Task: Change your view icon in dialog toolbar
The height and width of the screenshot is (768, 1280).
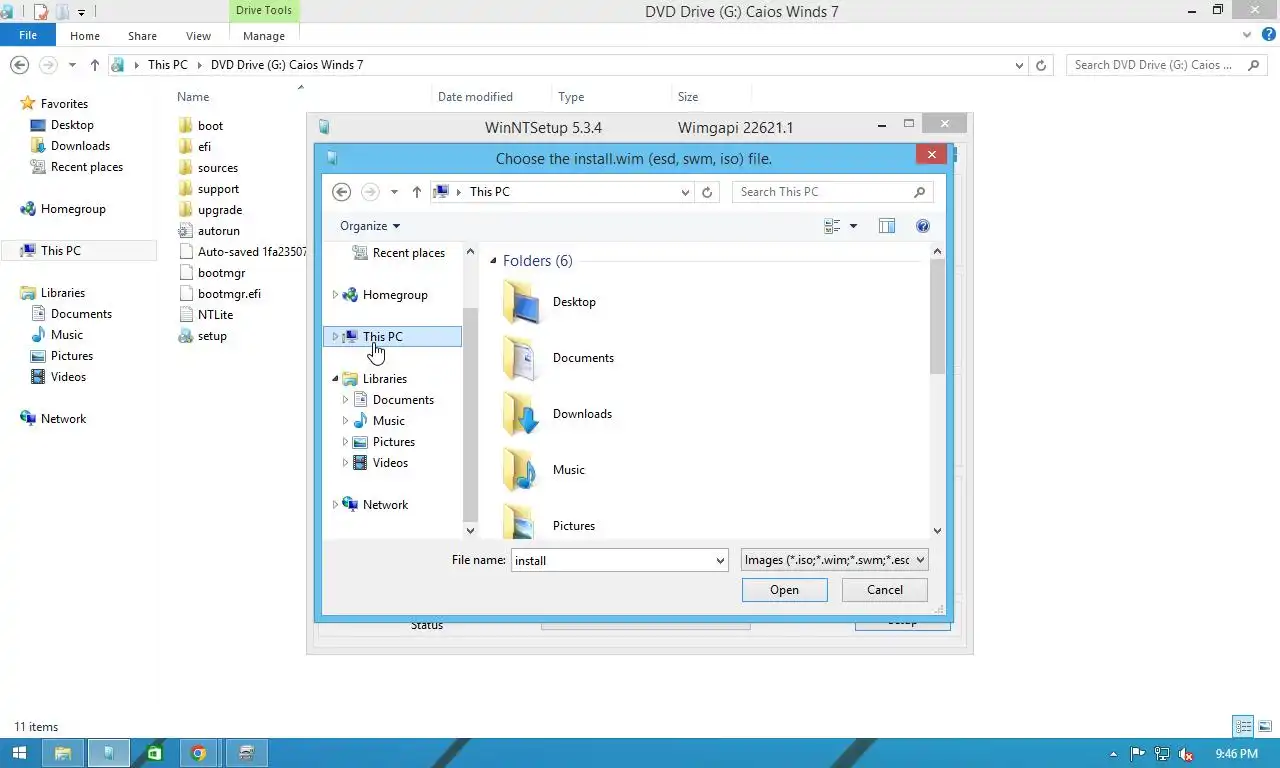Action: (832, 226)
